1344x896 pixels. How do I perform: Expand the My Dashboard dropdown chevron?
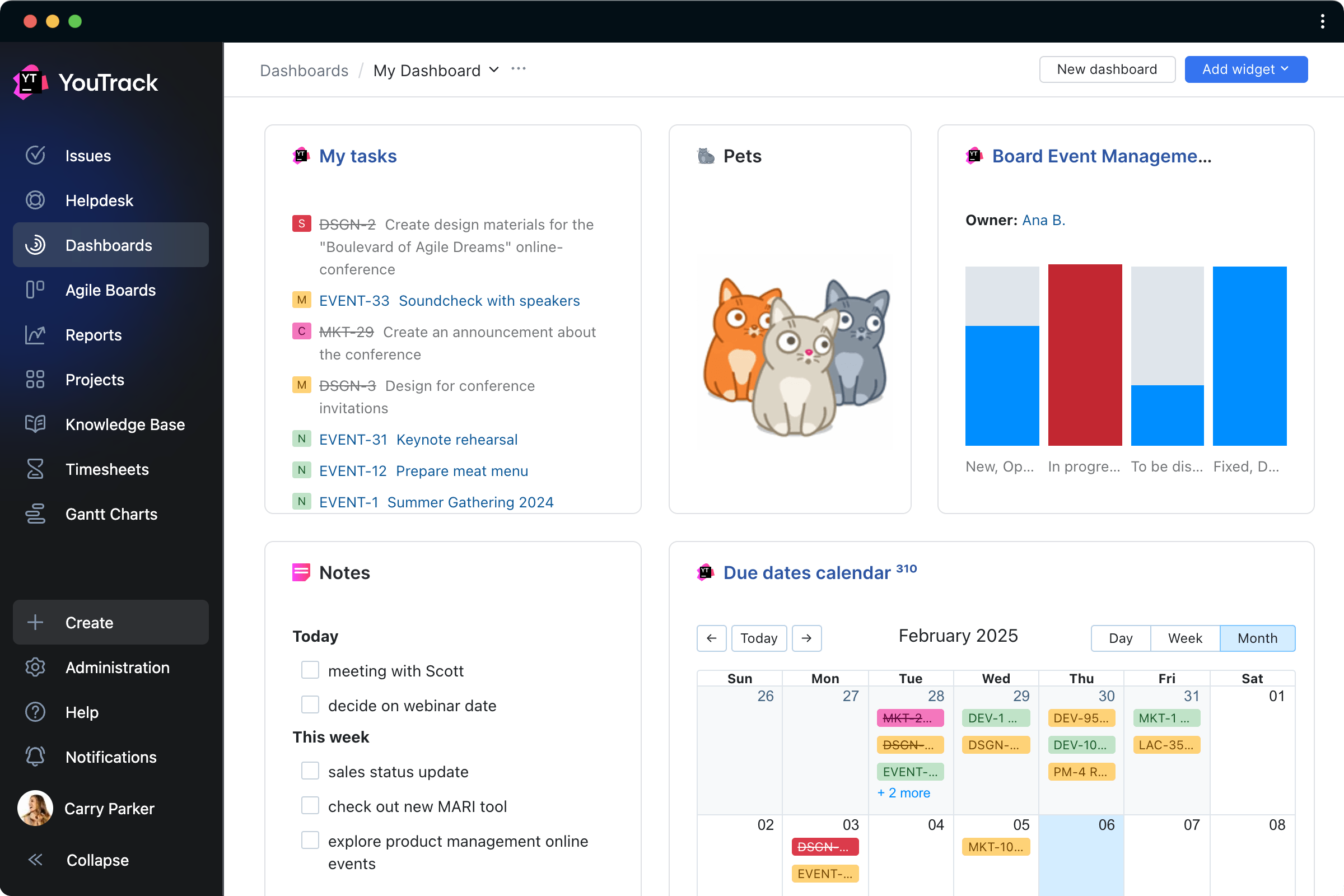(x=494, y=69)
